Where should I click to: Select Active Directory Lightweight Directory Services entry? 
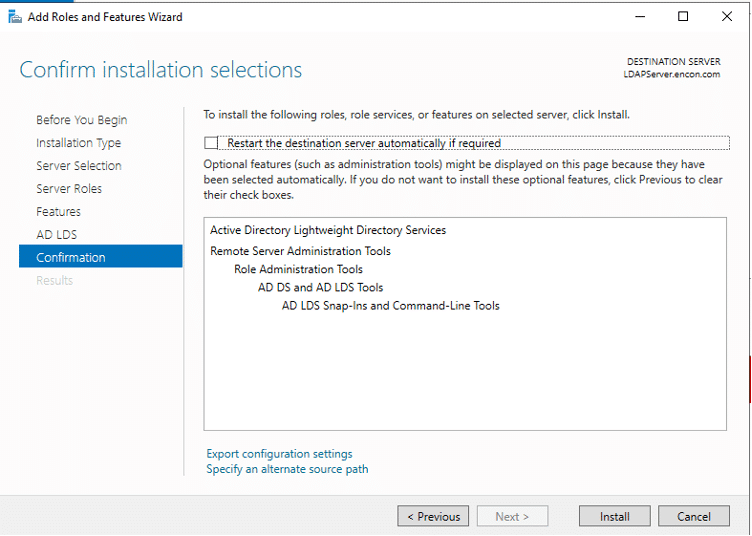(328, 230)
